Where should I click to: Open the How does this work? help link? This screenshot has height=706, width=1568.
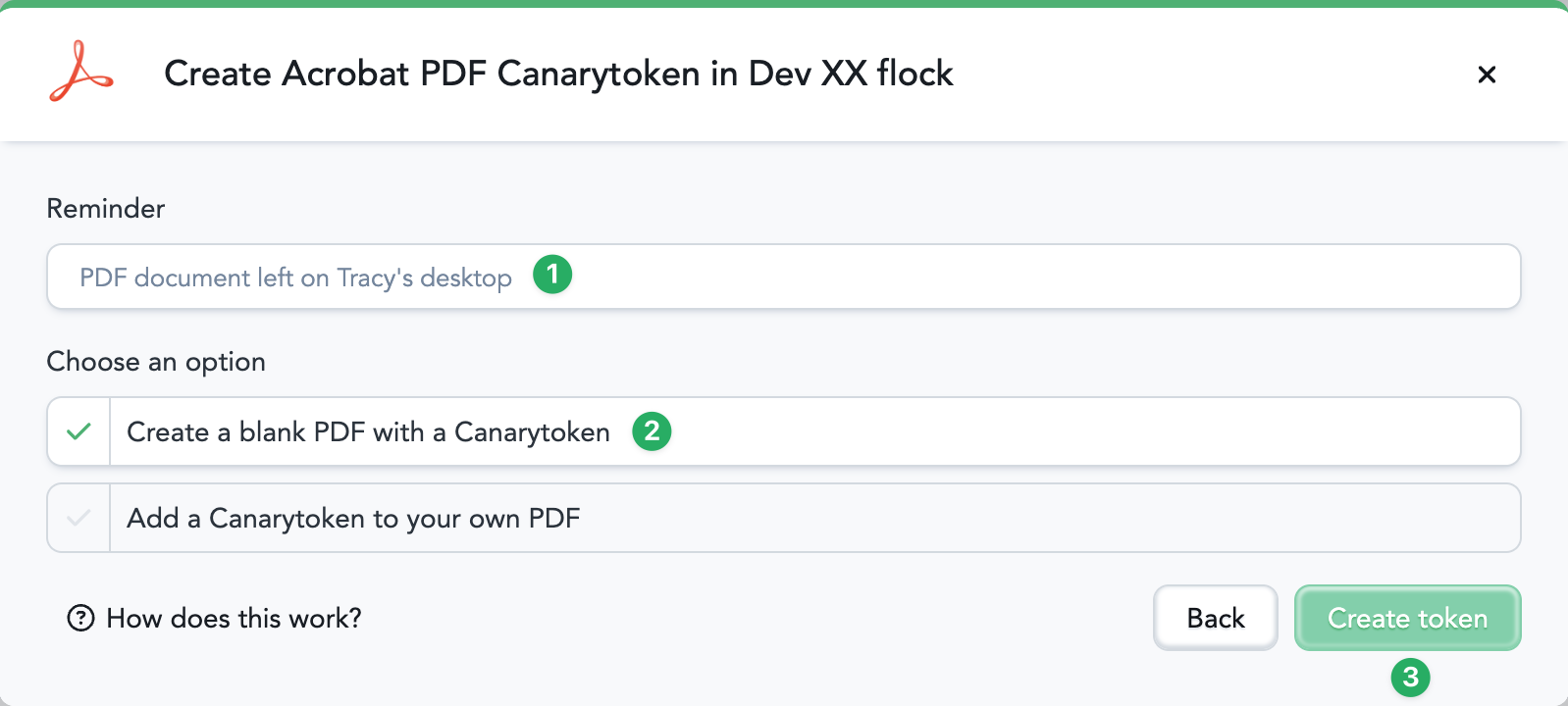214,618
